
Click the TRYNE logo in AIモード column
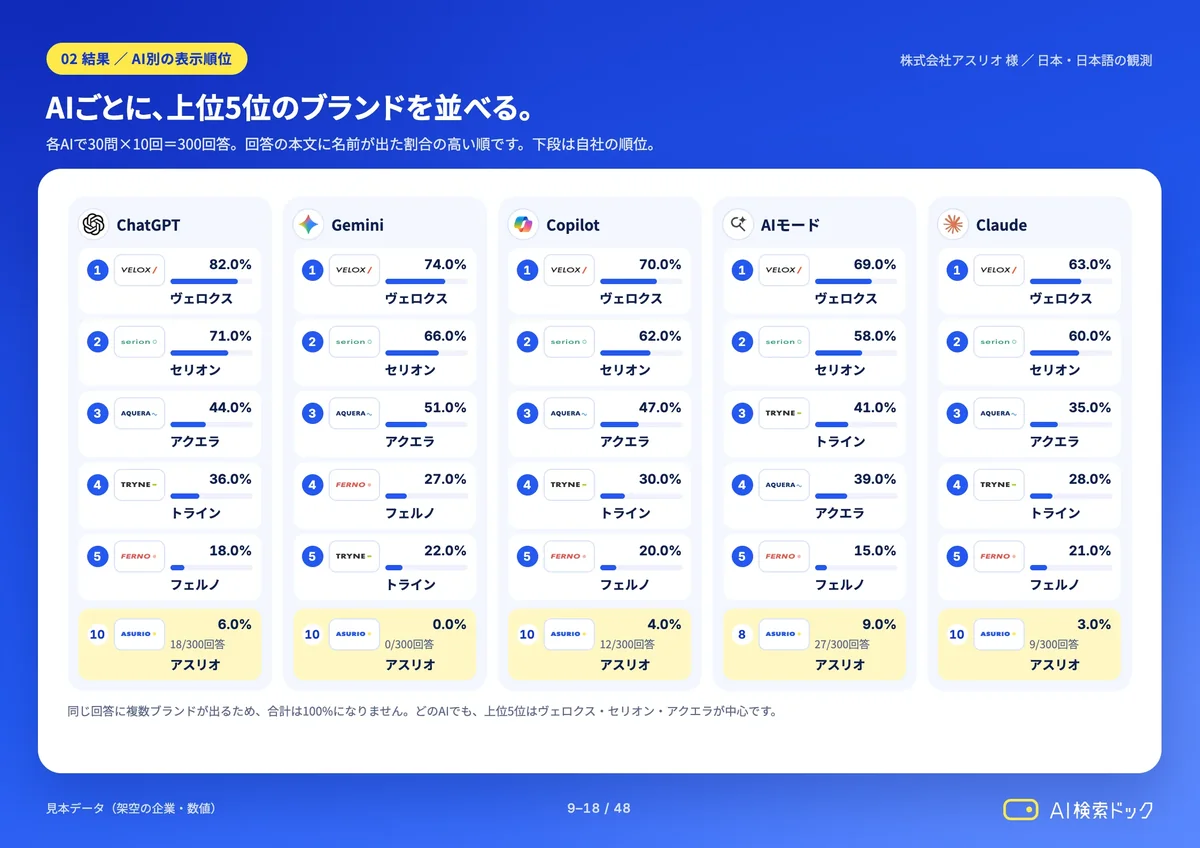point(784,413)
